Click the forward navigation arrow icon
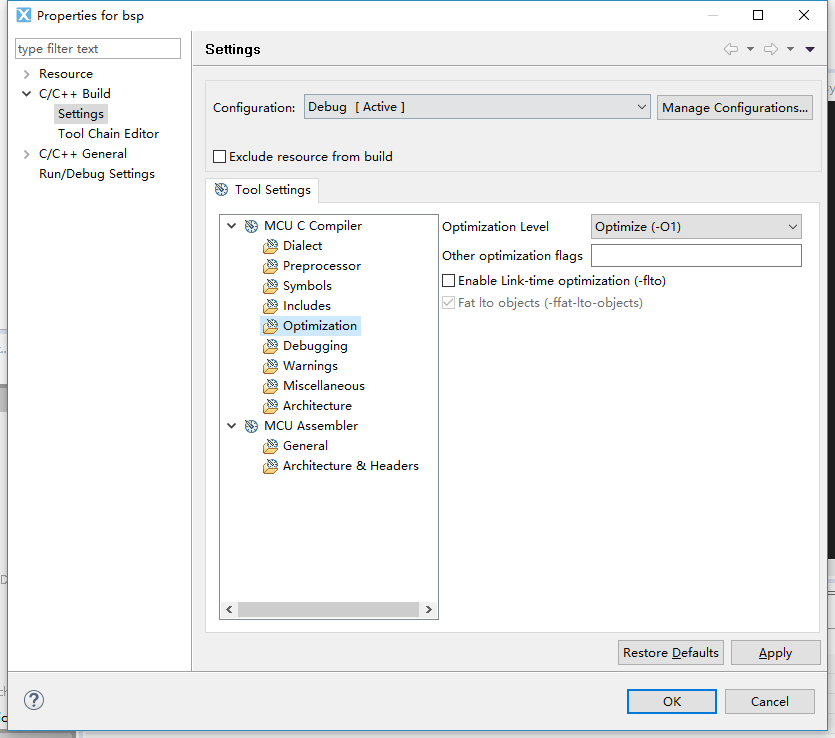The height and width of the screenshot is (738, 835). (x=771, y=49)
